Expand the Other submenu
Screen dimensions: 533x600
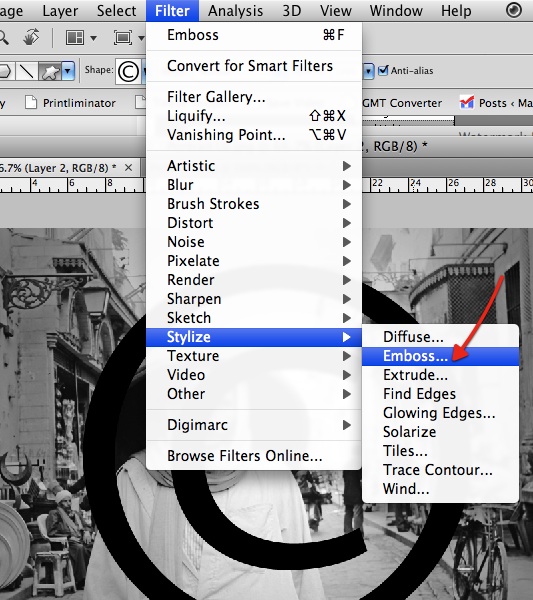point(254,394)
